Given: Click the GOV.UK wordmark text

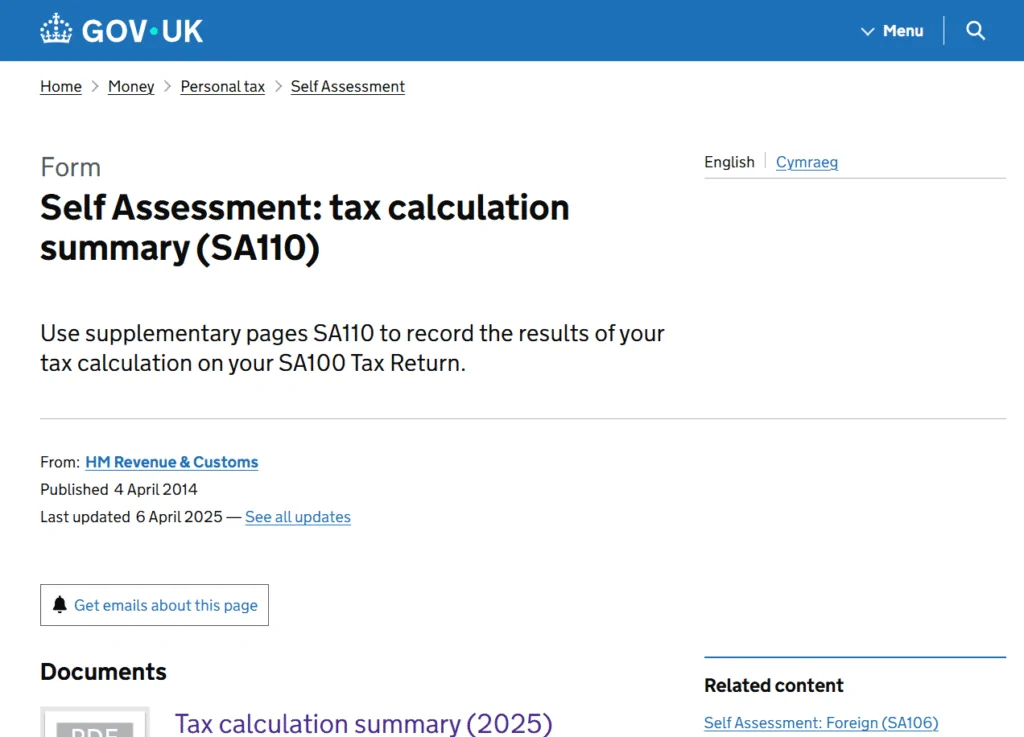Looking at the screenshot, I should (142, 31).
